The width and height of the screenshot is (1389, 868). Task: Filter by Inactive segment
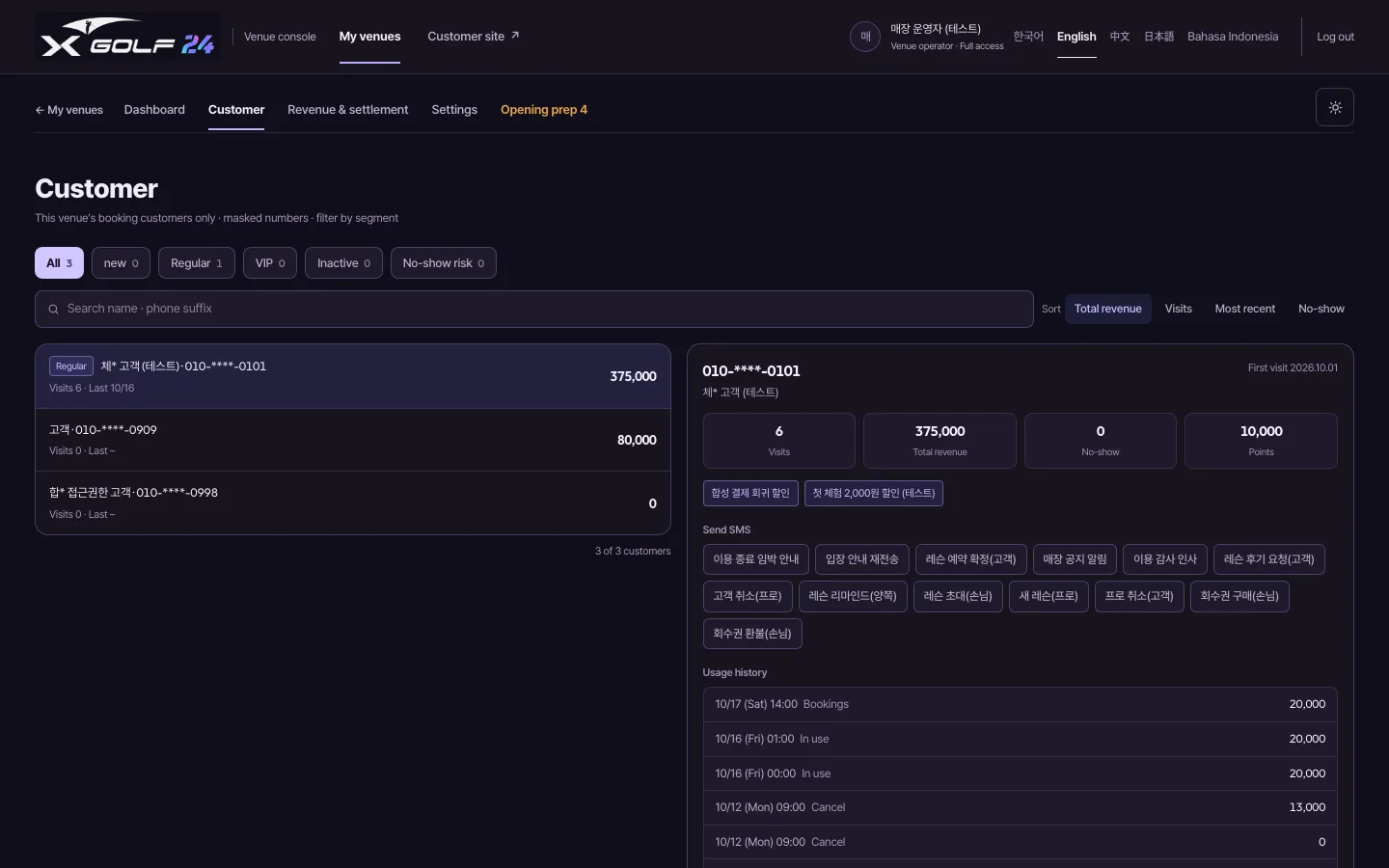[x=343, y=263]
